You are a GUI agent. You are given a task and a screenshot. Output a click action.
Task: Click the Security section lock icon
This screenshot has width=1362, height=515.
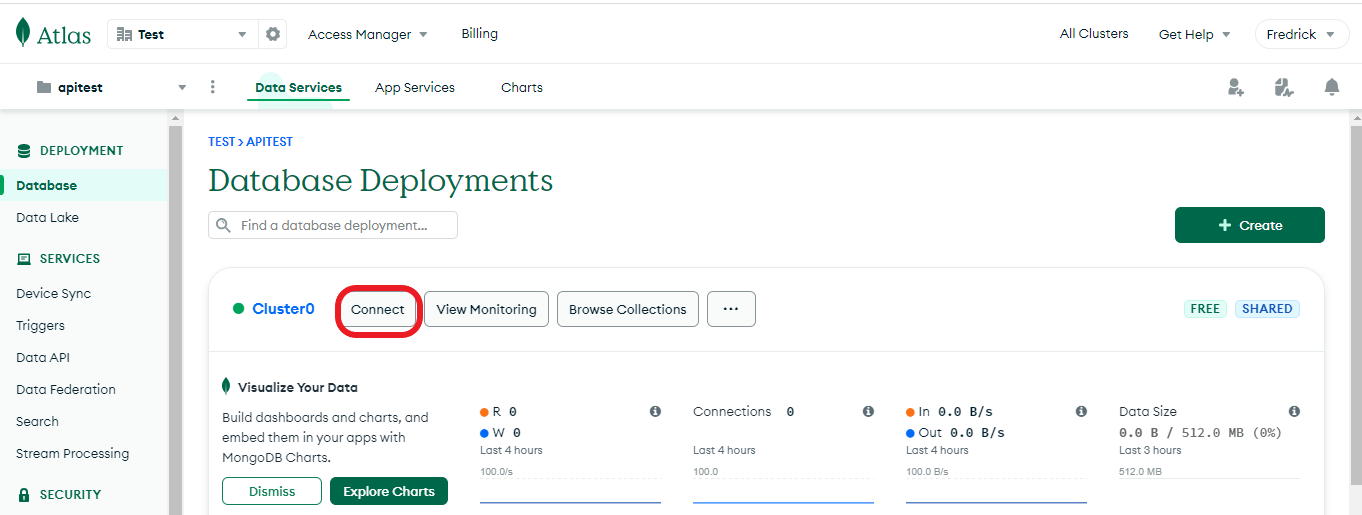click(x=24, y=494)
